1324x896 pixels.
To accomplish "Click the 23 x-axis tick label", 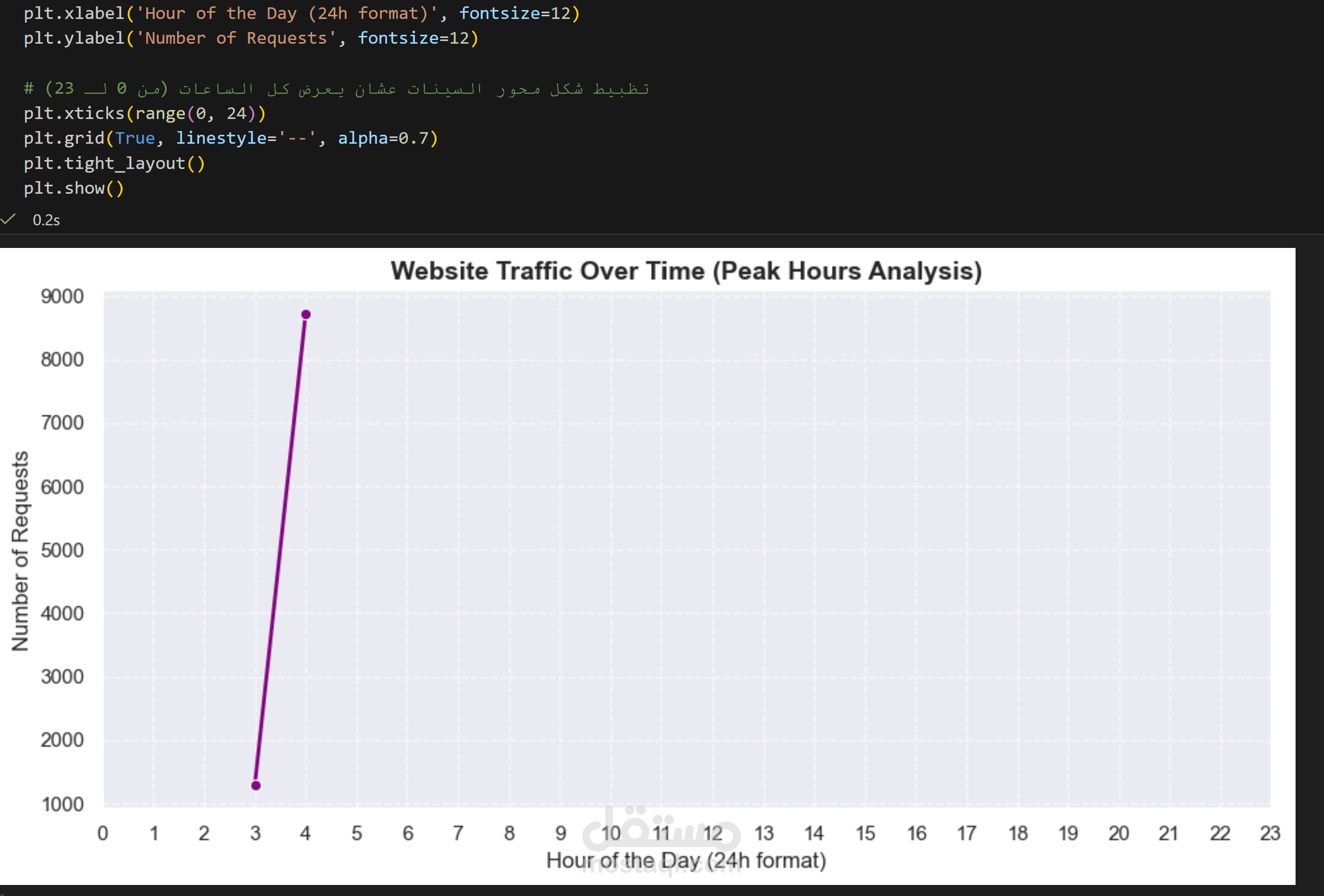I will coord(1270,833).
